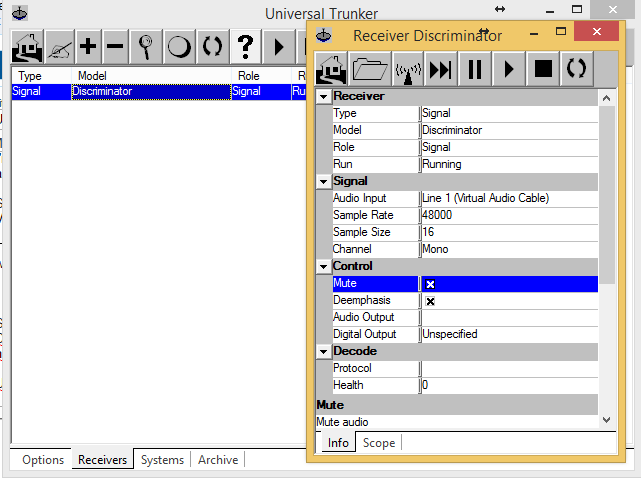641x478 pixels.
Task: Collapse the Decode section
Action: tap(324, 352)
